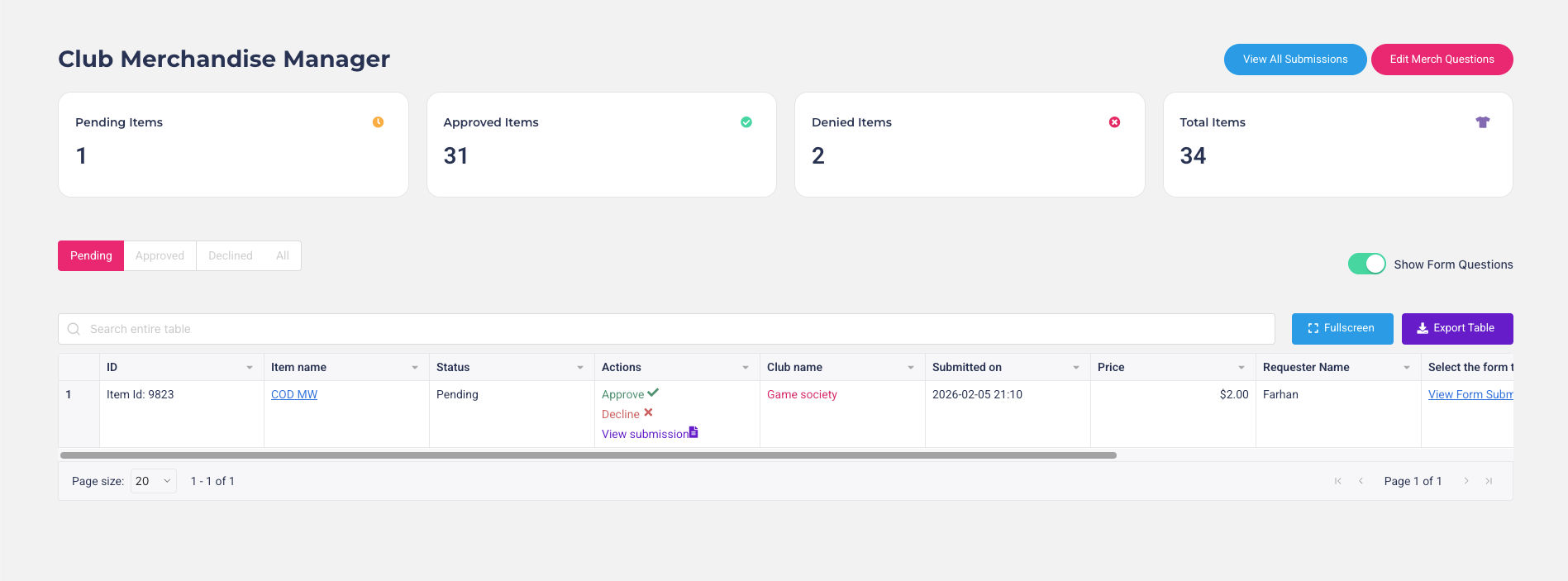The width and height of the screenshot is (1568, 581).
Task: Click the red X icon on Denied Items
Action: point(1114,122)
